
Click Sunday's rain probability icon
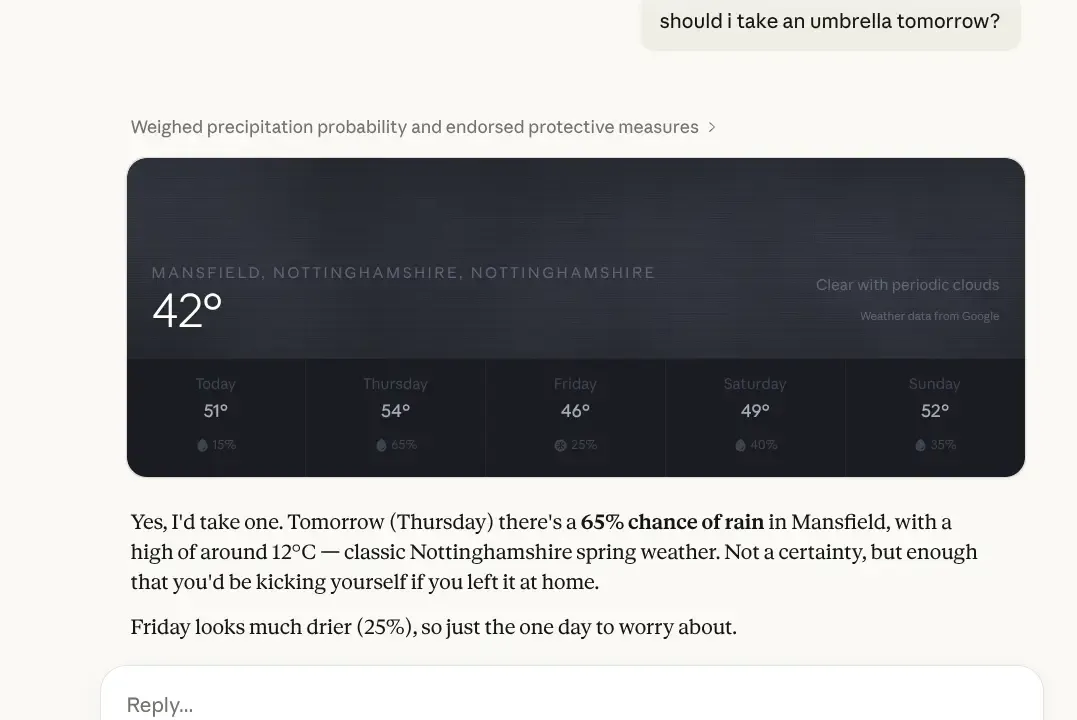click(x=919, y=445)
